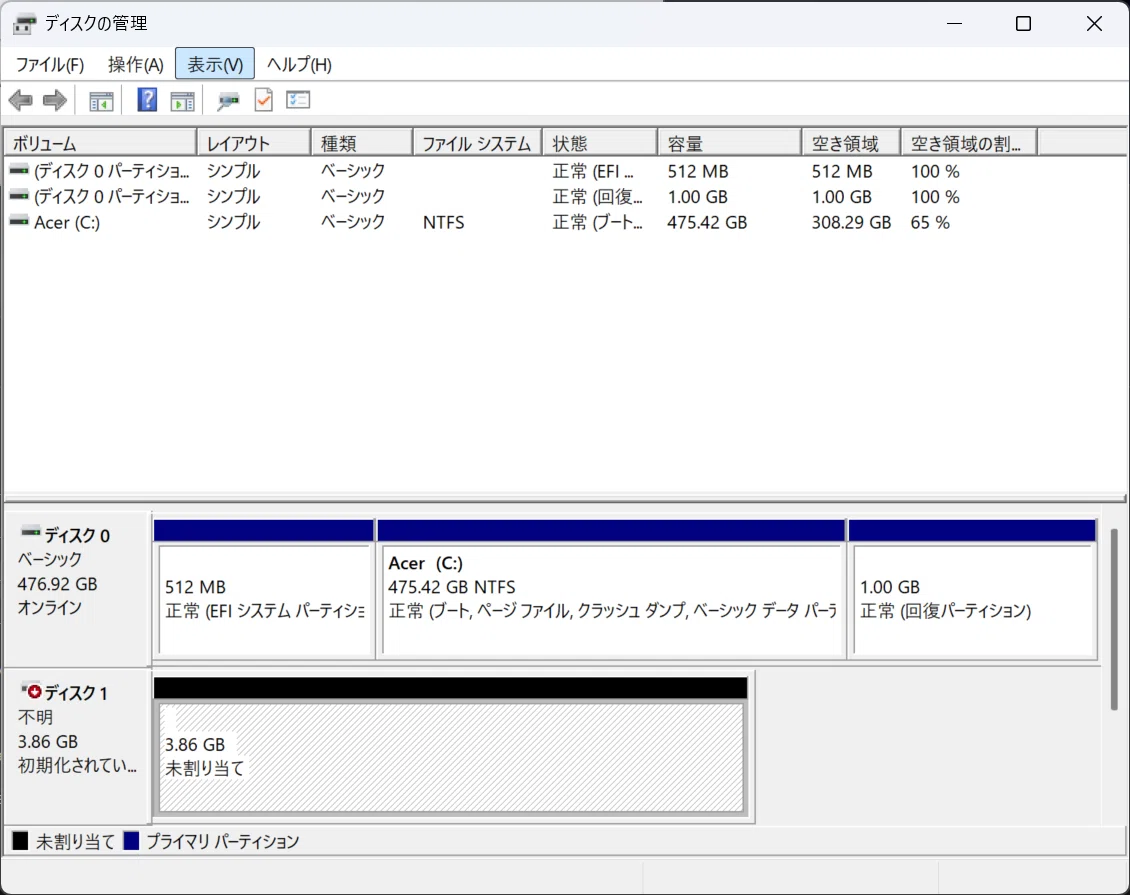Click the オンライン status under ディスク 0
The height and width of the screenshot is (895, 1130).
point(50,607)
